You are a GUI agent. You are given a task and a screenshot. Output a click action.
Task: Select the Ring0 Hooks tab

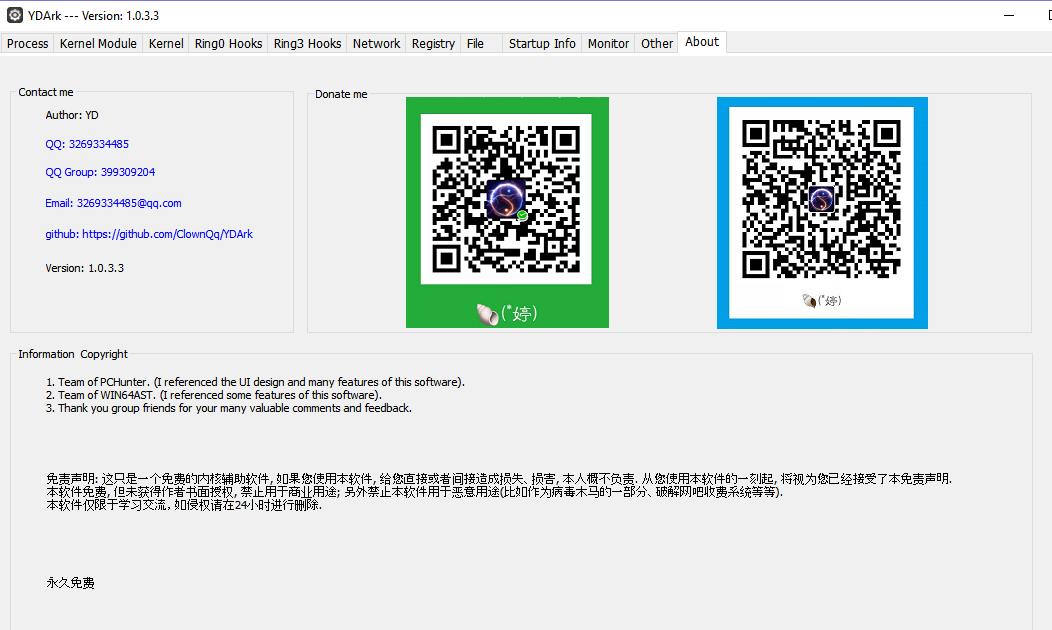click(228, 44)
